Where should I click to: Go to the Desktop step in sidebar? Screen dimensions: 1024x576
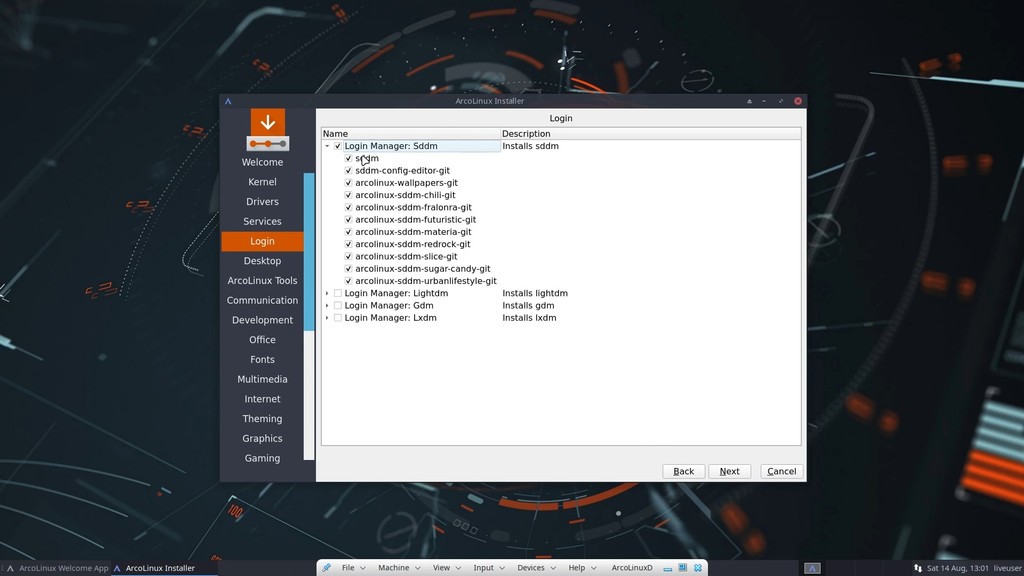263,261
